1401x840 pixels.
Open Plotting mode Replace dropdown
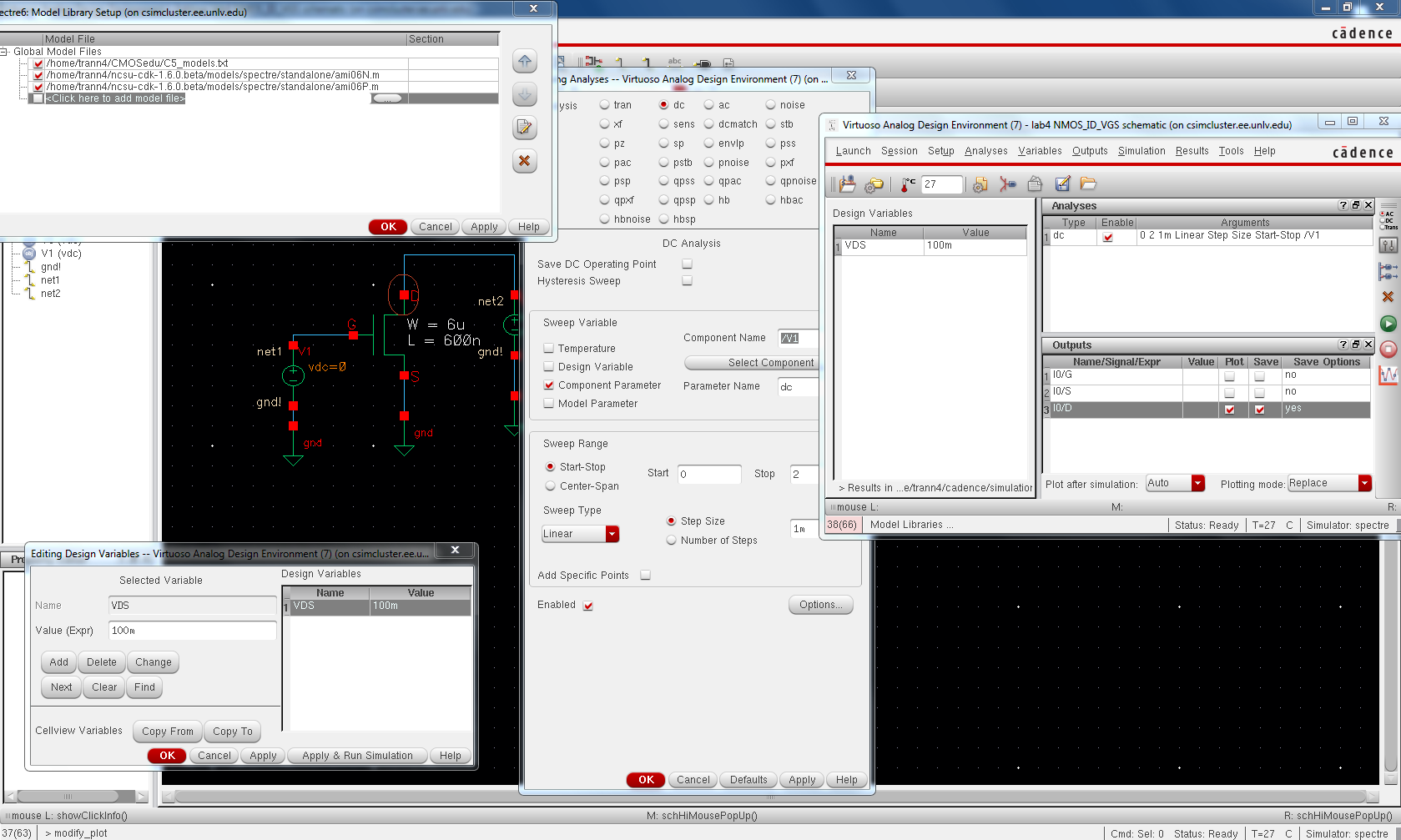point(1328,483)
